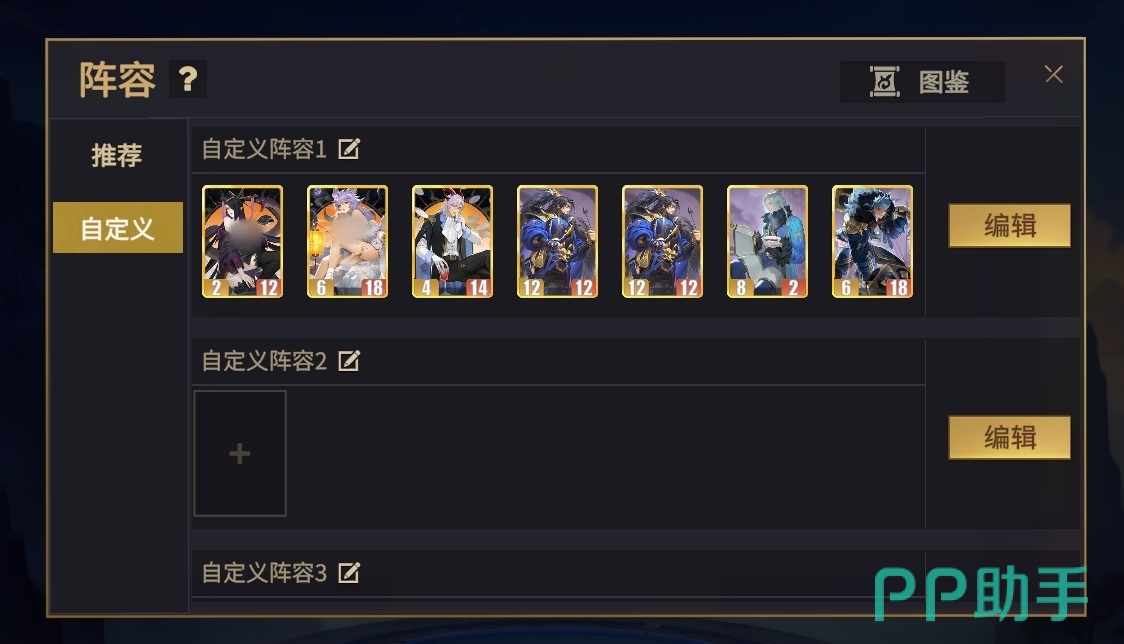Select the 自定义 tab
This screenshot has width=1124, height=644.
point(118,228)
